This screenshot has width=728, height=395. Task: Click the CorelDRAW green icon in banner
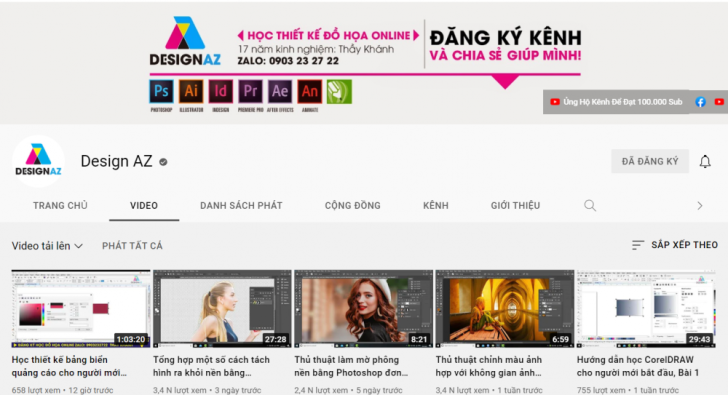tap(339, 91)
